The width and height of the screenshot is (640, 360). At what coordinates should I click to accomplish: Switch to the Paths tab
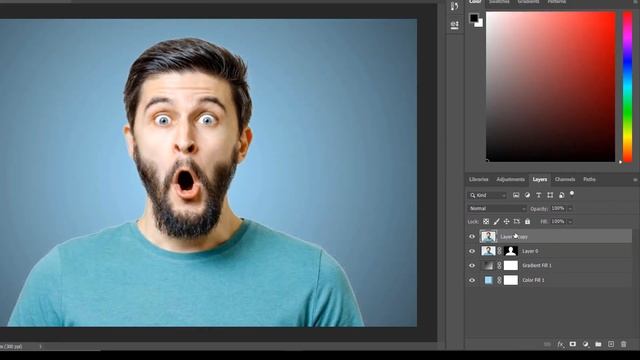[589, 180]
